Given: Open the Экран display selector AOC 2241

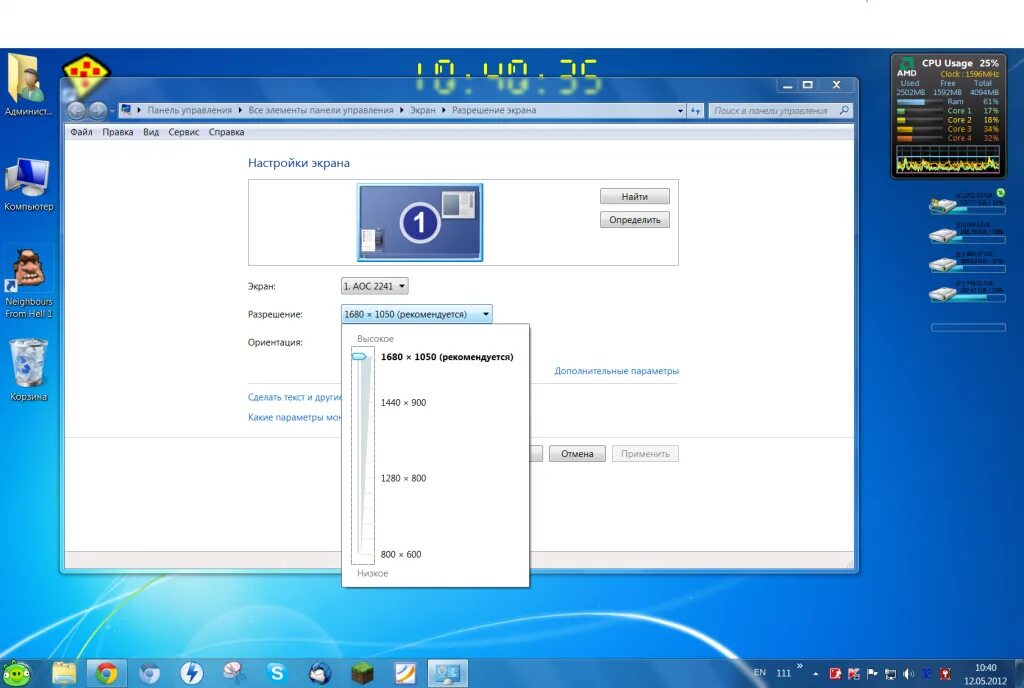Looking at the screenshot, I should [x=374, y=286].
